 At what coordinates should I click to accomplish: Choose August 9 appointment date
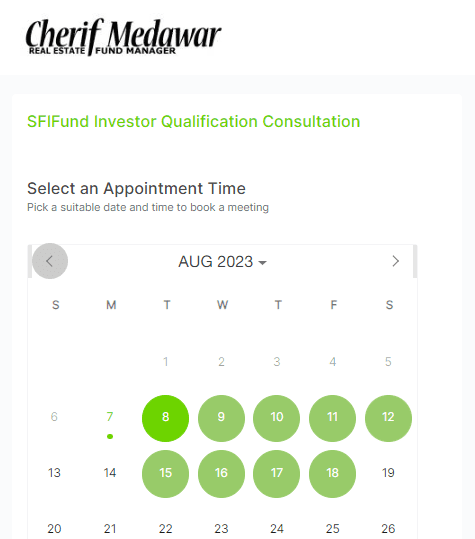(x=221, y=418)
